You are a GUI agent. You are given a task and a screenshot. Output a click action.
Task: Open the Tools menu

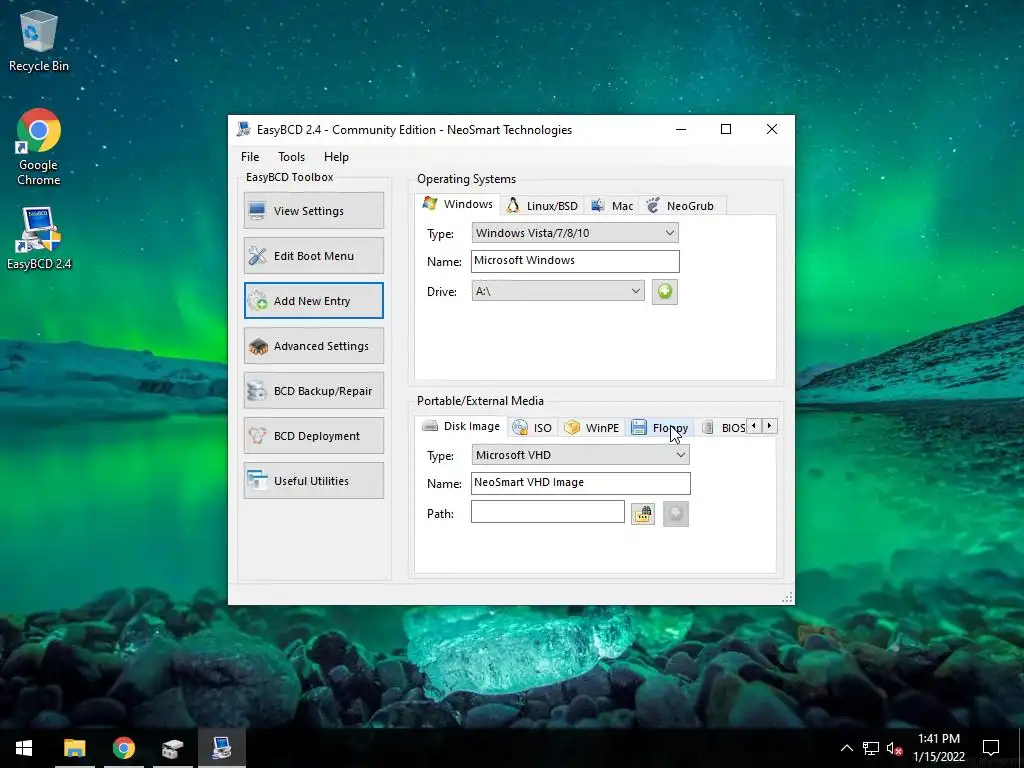tap(291, 157)
